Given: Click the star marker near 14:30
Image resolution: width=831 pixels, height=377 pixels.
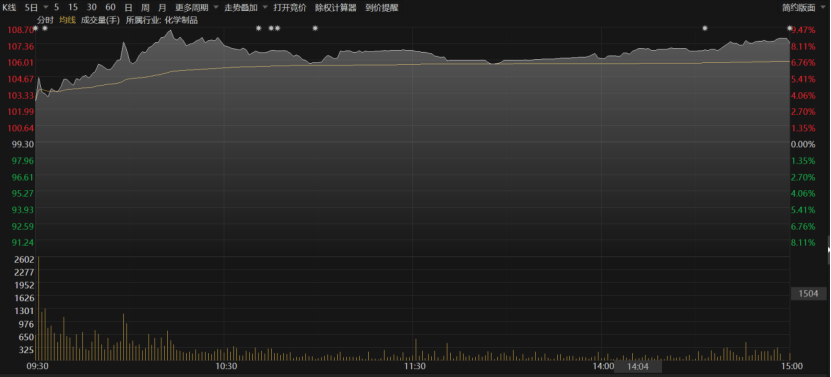Looking at the screenshot, I should [705, 28].
